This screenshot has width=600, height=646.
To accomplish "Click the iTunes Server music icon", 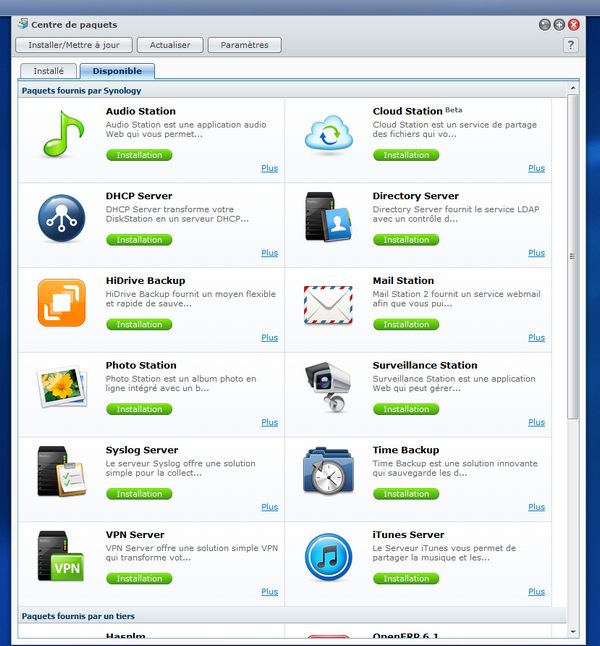I will pyautogui.click(x=328, y=557).
